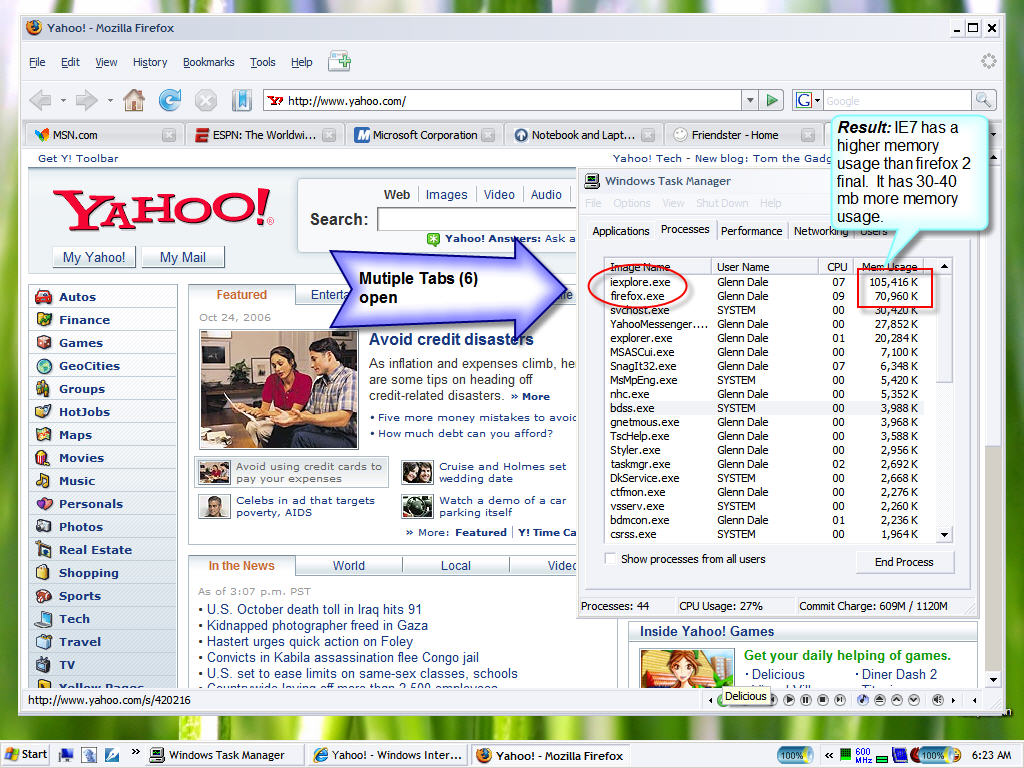
Task: Expand the quick launch overflow chevron
Action: coord(135,752)
